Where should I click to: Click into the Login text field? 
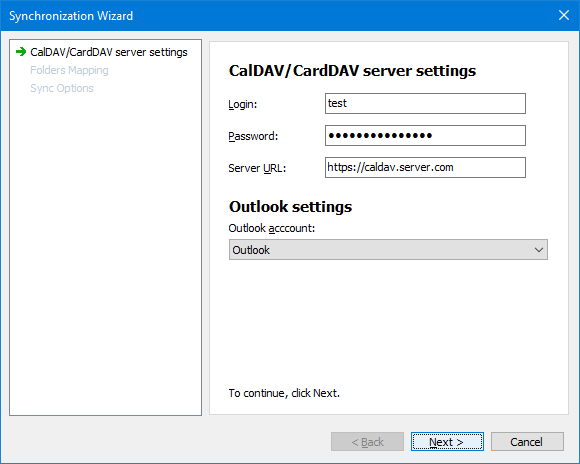click(425, 104)
